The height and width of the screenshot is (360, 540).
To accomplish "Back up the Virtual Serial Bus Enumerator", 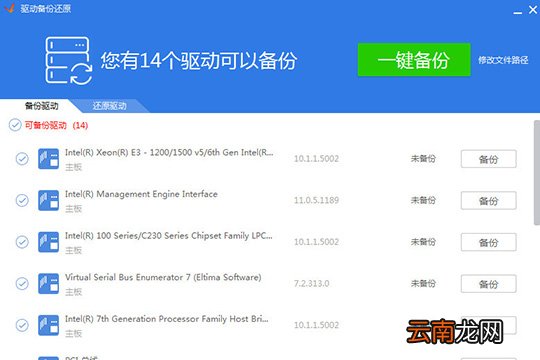I will click(x=488, y=284).
